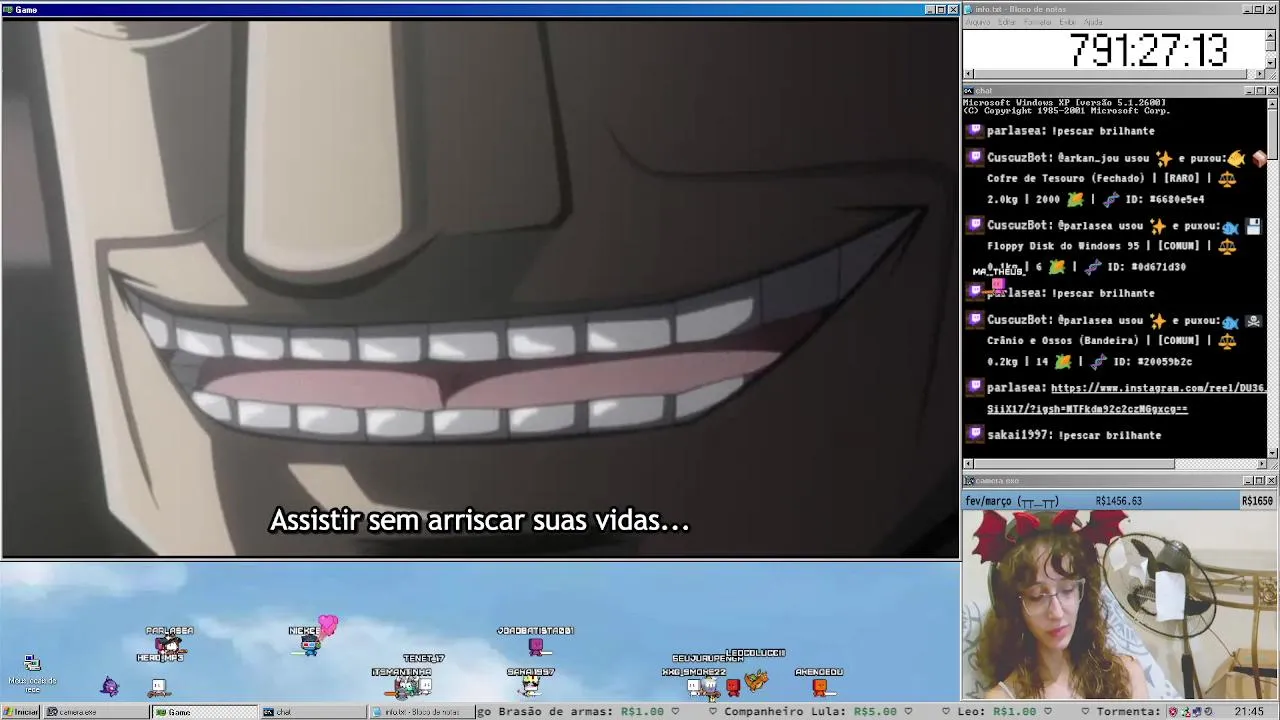This screenshot has width=1280, height=720.
Task: Click the 'Tormenta:' ticker entry
Action: point(1130,712)
